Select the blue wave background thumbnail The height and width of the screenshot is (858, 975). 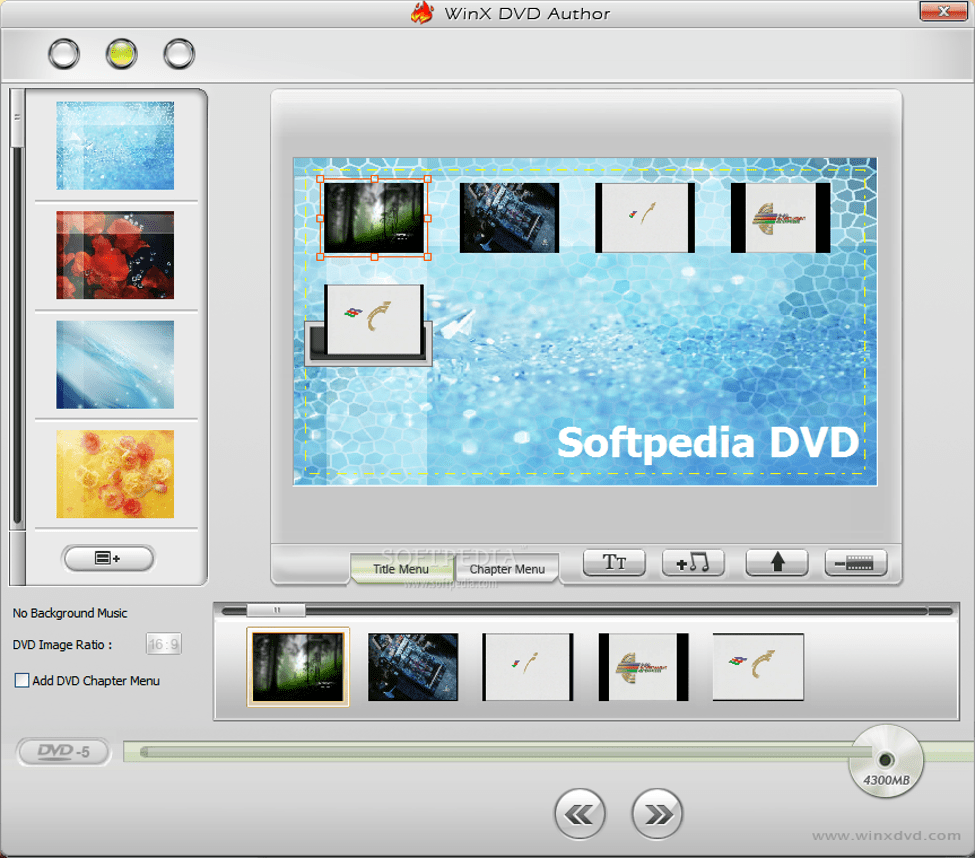click(x=115, y=364)
